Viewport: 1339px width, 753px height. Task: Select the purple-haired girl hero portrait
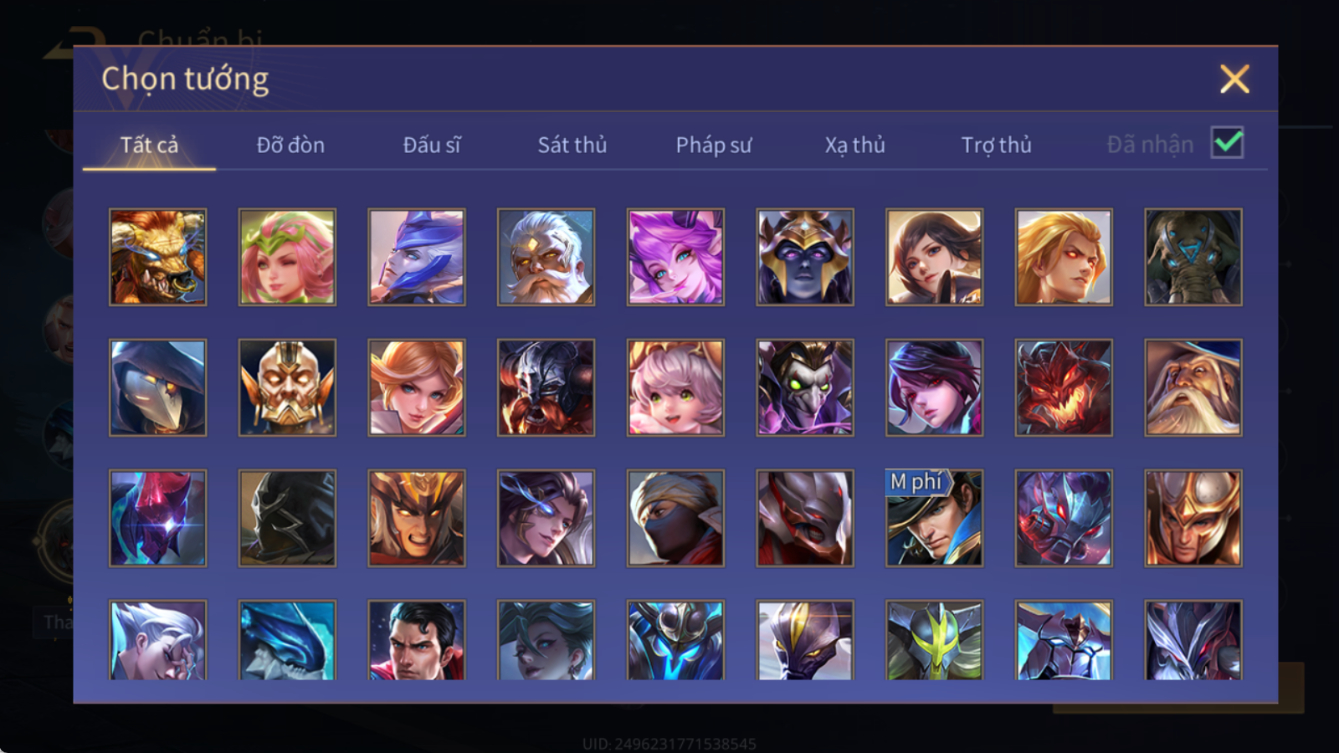point(675,257)
